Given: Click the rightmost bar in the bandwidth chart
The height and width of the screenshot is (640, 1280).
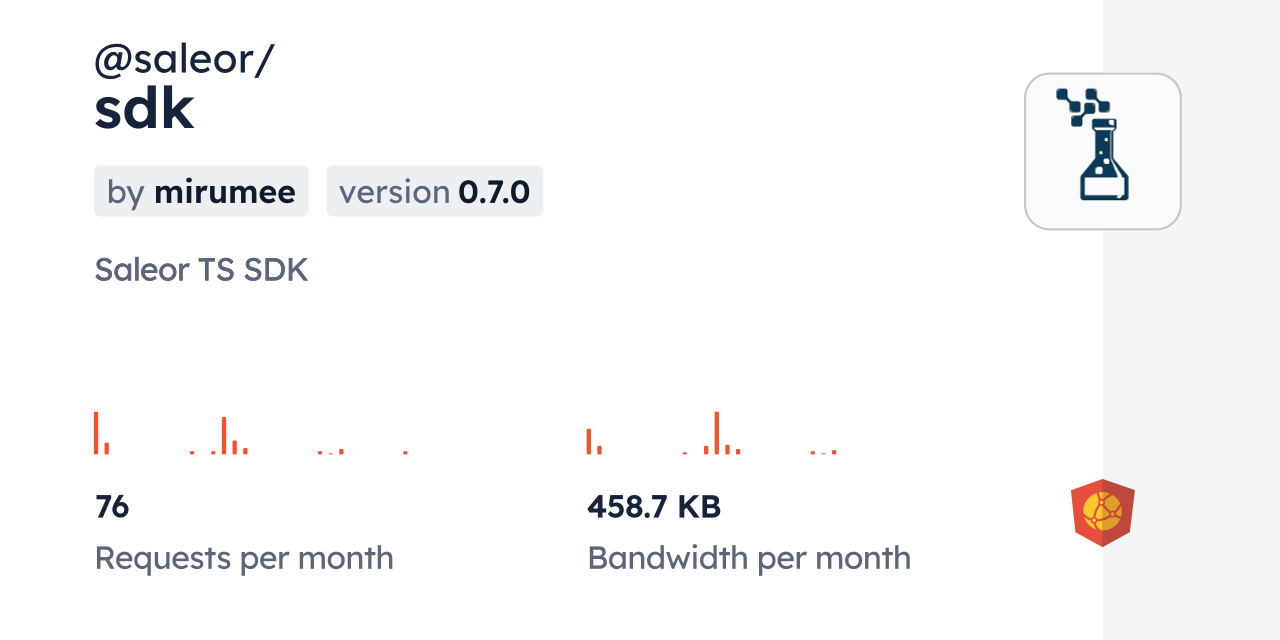Looking at the screenshot, I should pos(834,452).
